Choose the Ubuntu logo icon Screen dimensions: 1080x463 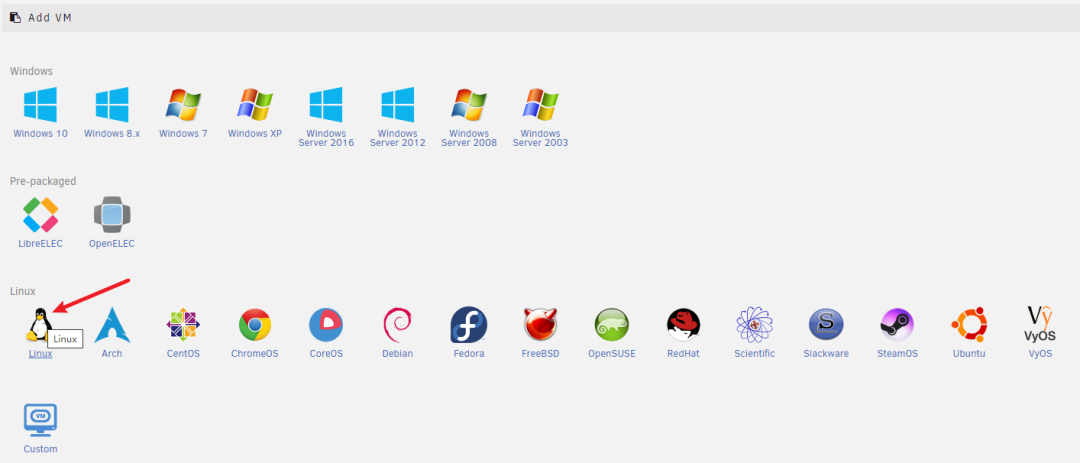(969, 325)
